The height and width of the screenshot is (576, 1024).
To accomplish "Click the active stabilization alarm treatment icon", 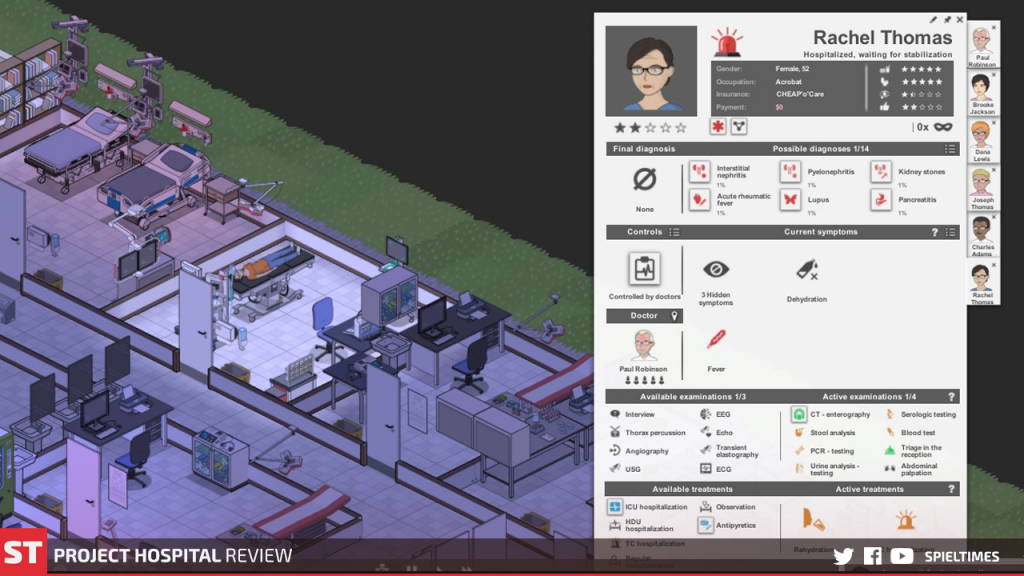I will click(x=905, y=520).
